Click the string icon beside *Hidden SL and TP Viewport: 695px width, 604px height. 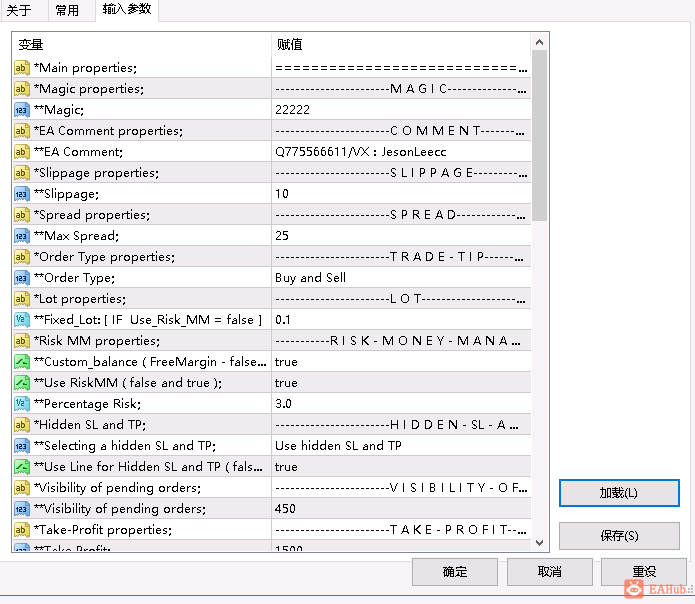click(x=21, y=425)
